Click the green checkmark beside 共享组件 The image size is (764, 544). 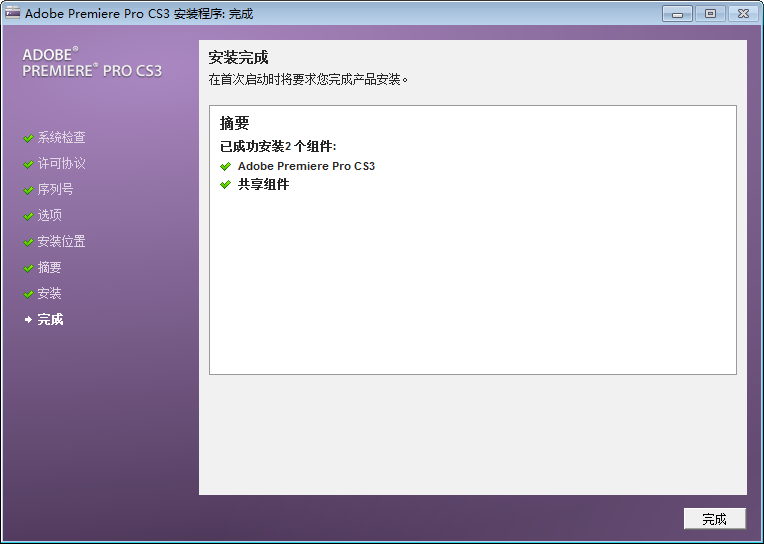pos(226,185)
